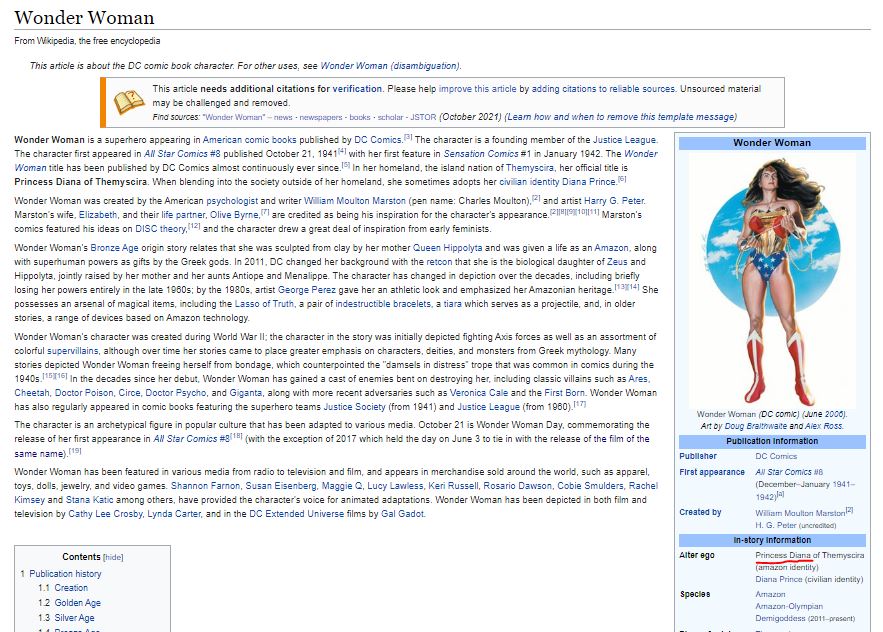
Task: Open William Moulton Marston link in paragraph
Action: point(355,201)
